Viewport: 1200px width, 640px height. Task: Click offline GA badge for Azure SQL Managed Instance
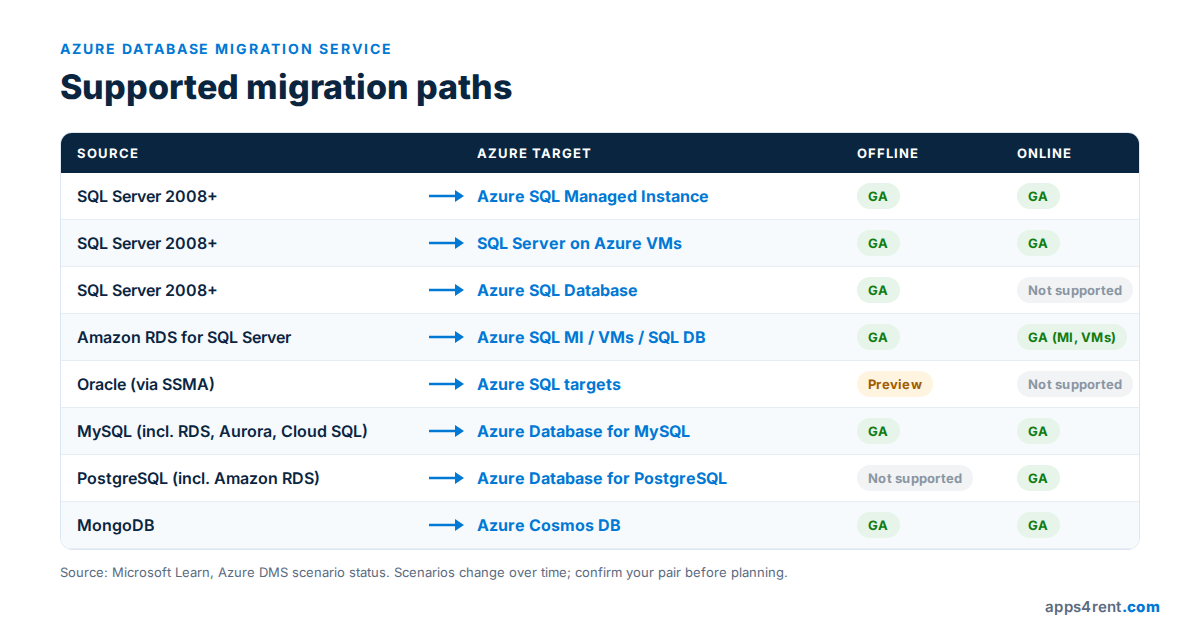(x=878, y=196)
